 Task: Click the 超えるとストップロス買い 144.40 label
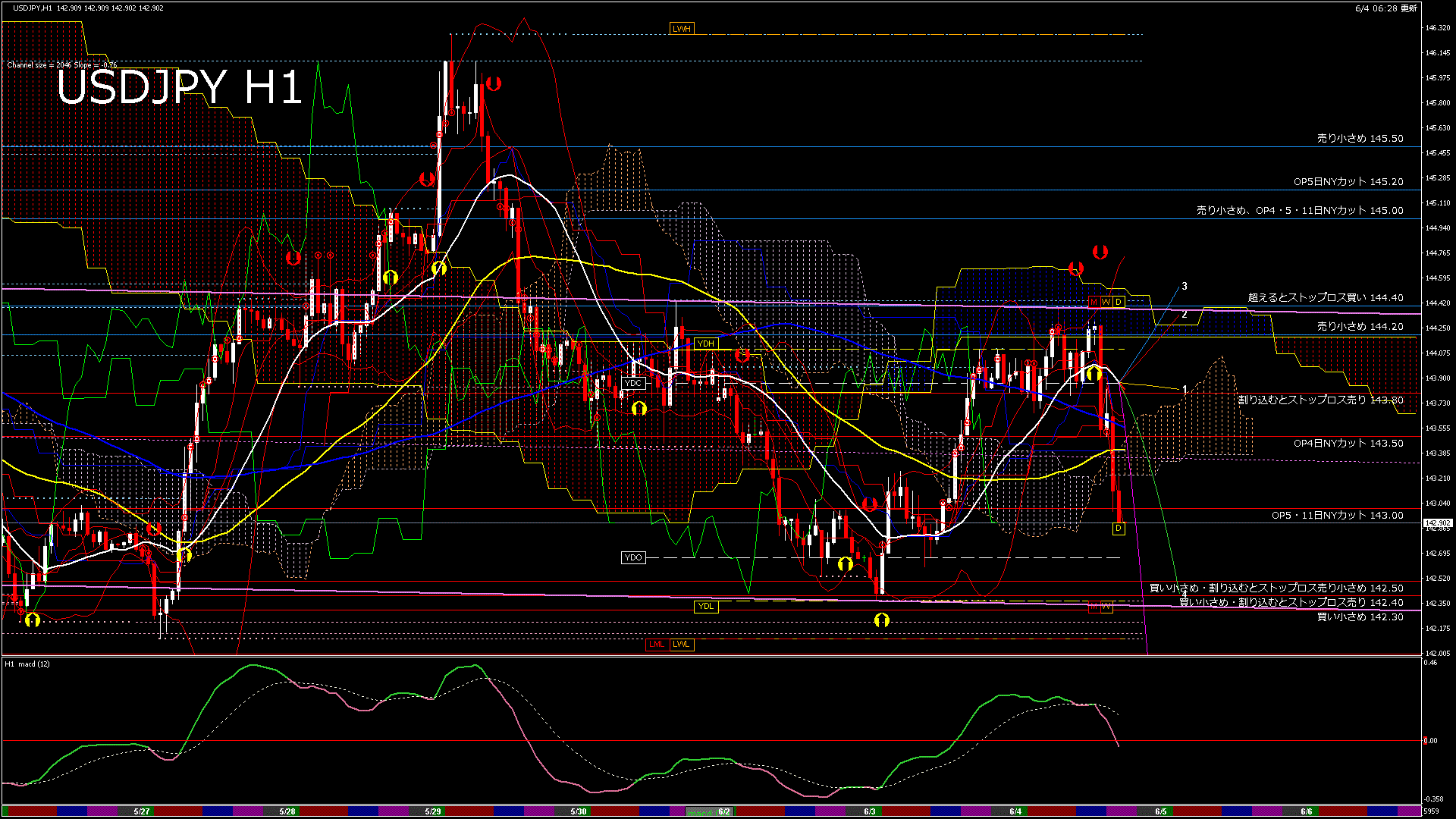pos(1326,298)
